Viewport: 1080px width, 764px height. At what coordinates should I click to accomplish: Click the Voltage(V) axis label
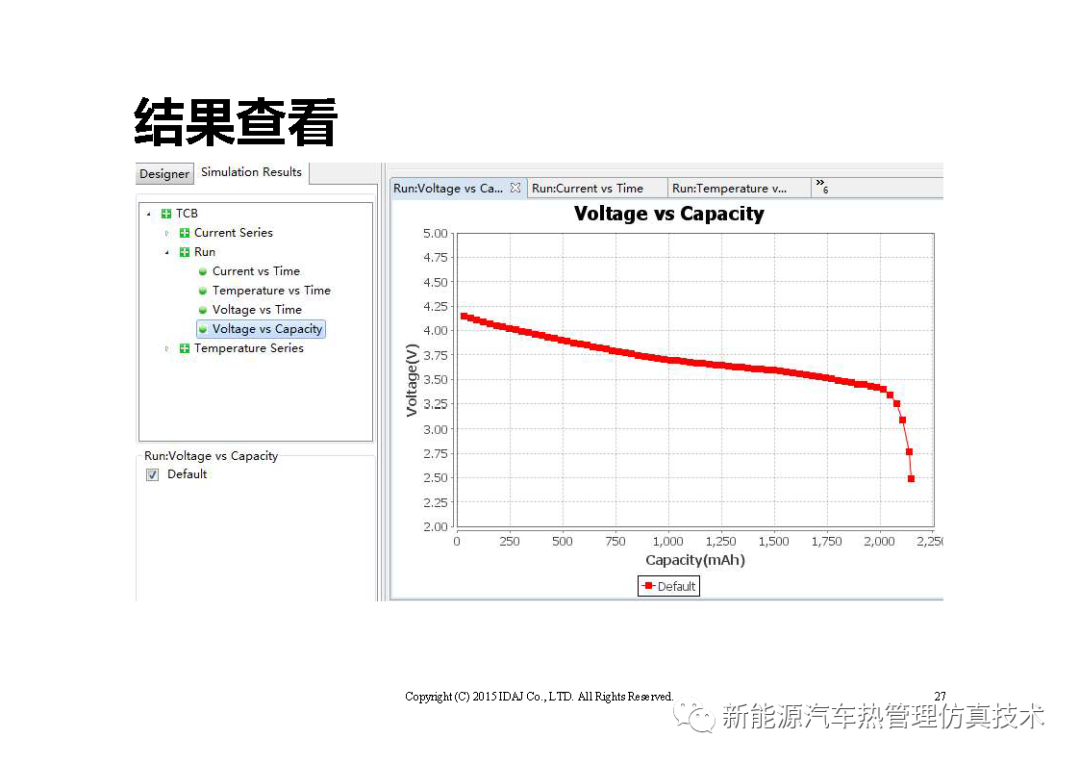point(412,380)
